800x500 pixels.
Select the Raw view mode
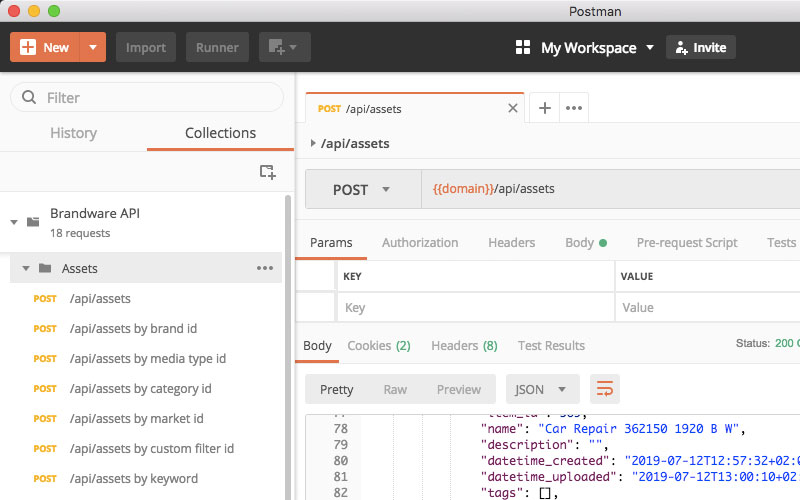pos(395,390)
